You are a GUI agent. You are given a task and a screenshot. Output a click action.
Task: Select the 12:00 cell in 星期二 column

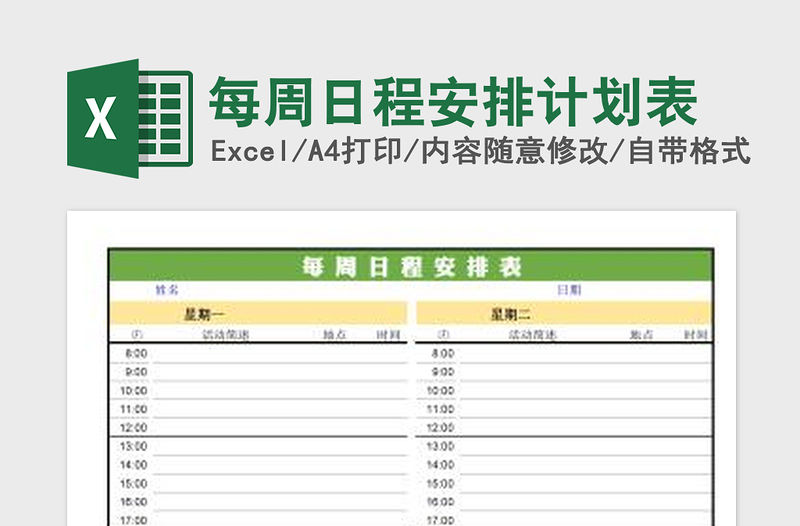[x=440, y=428]
